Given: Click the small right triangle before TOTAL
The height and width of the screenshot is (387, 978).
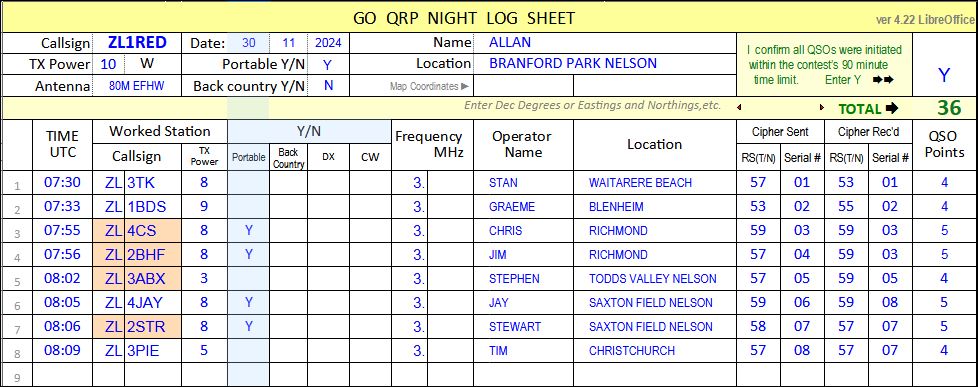Looking at the screenshot, I should pyautogui.click(x=822, y=107).
